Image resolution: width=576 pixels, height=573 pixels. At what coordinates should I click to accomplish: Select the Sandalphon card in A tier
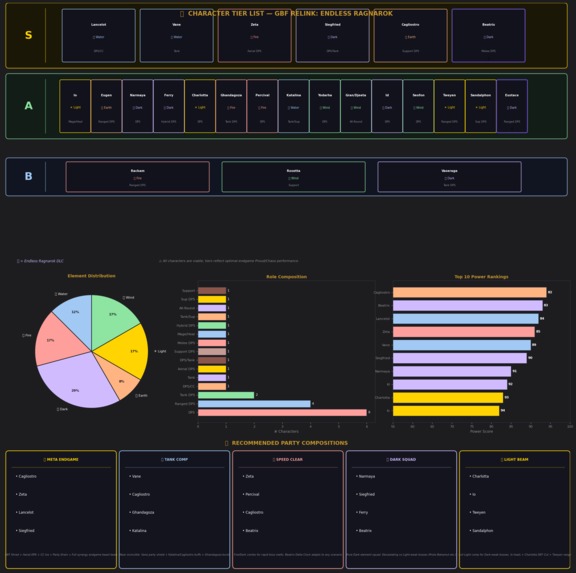(x=481, y=106)
